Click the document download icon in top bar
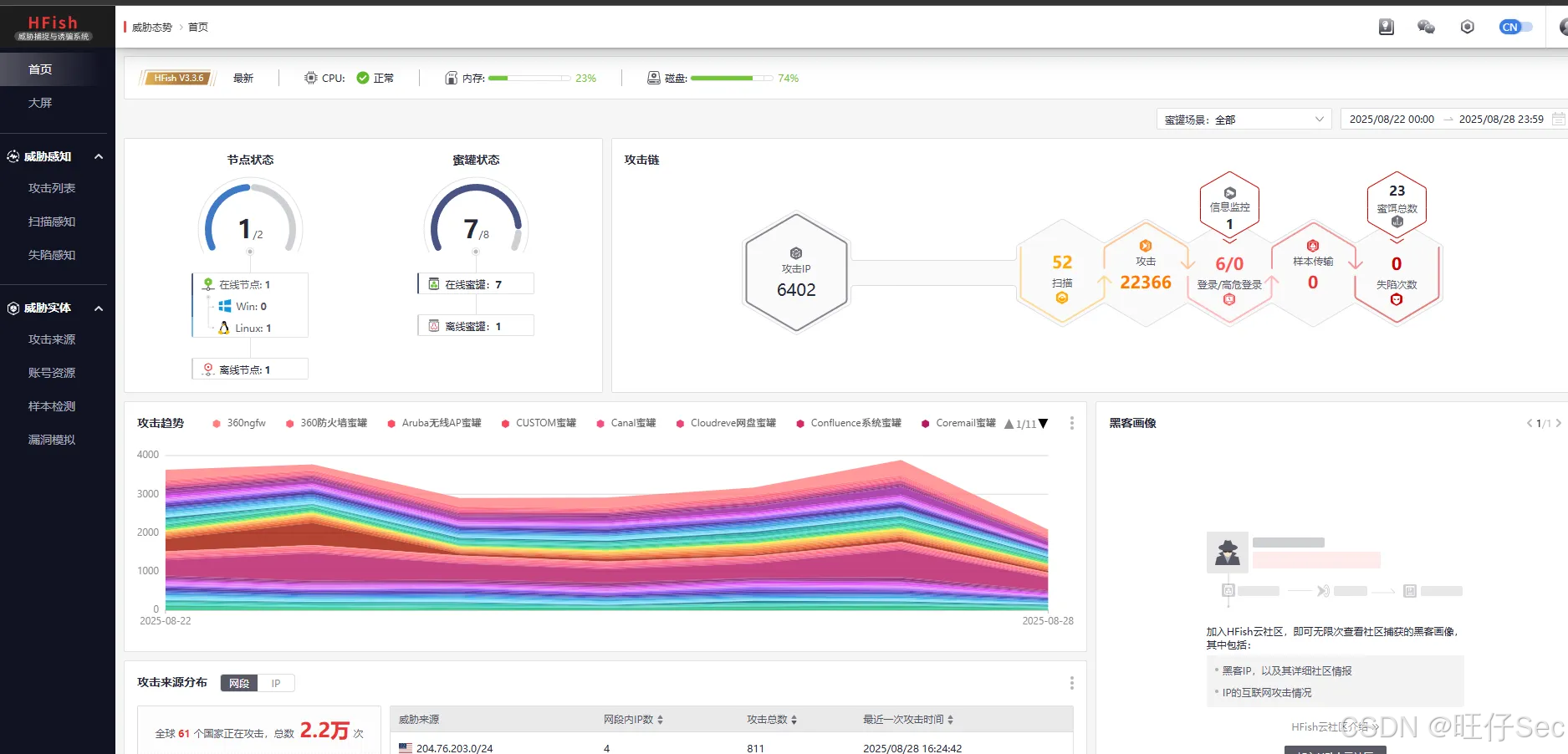The image size is (1568, 754). point(1387,27)
